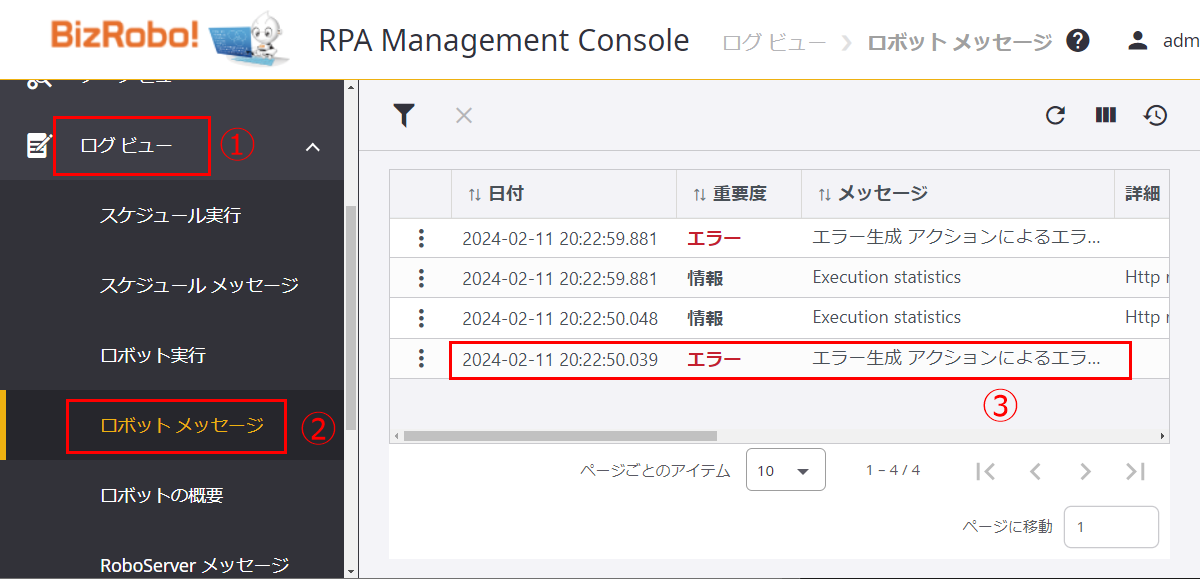Open items per page dropdown
This screenshot has width=1200, height=579.
tap(786, 470)
